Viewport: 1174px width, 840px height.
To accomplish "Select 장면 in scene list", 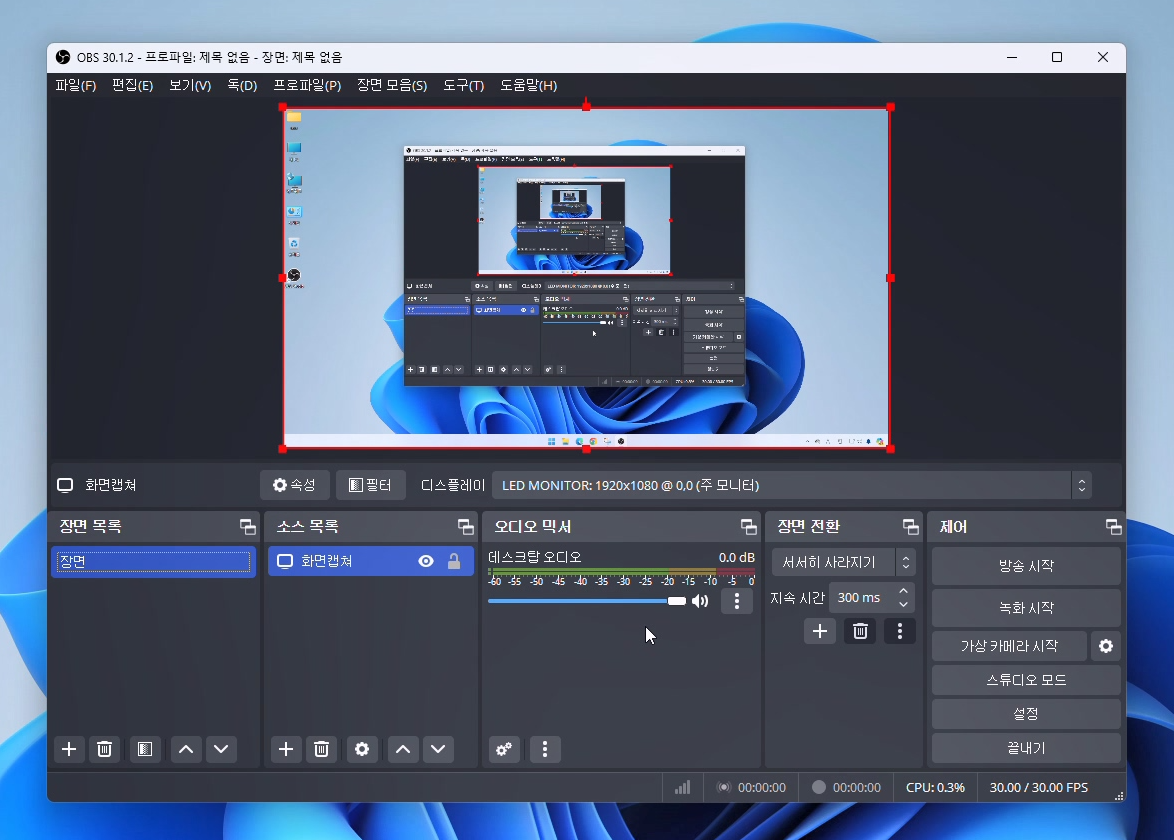I will tap(153, 561).
